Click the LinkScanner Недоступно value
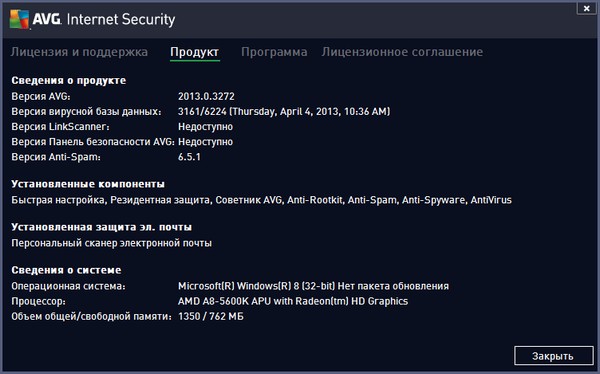Image resolution: width=600 pixels, height=374 pixels. (x=205, y=127)
